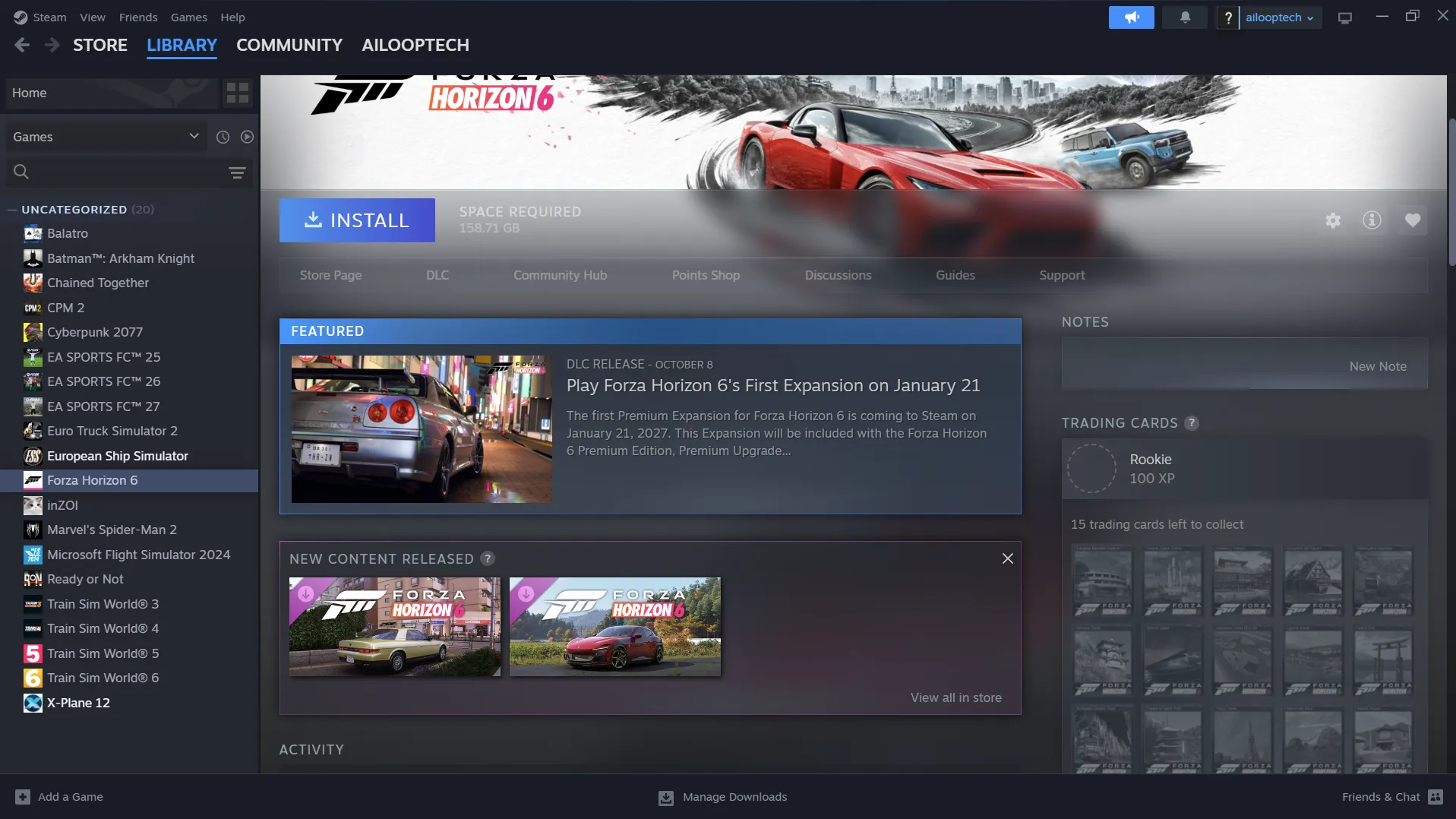Open featured DLC release article image
Image resolution: width=1456 pixels, height=819 pixels.
click(422, 429)
